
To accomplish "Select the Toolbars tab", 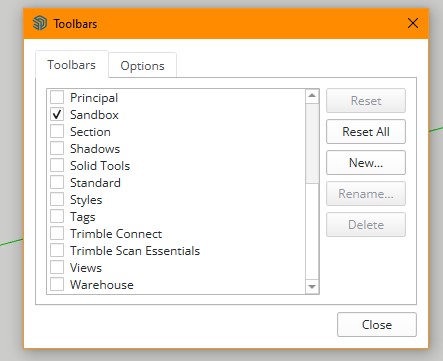I will [x=71, y=64].
